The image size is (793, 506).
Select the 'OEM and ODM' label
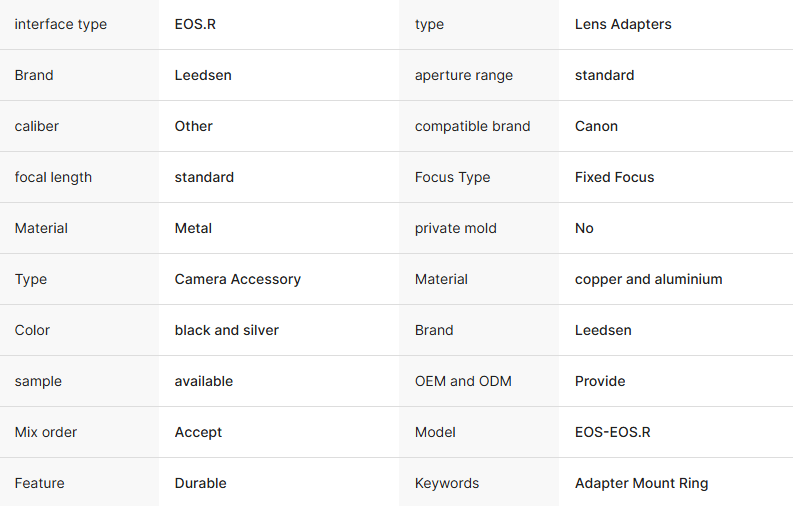[463, 381]
